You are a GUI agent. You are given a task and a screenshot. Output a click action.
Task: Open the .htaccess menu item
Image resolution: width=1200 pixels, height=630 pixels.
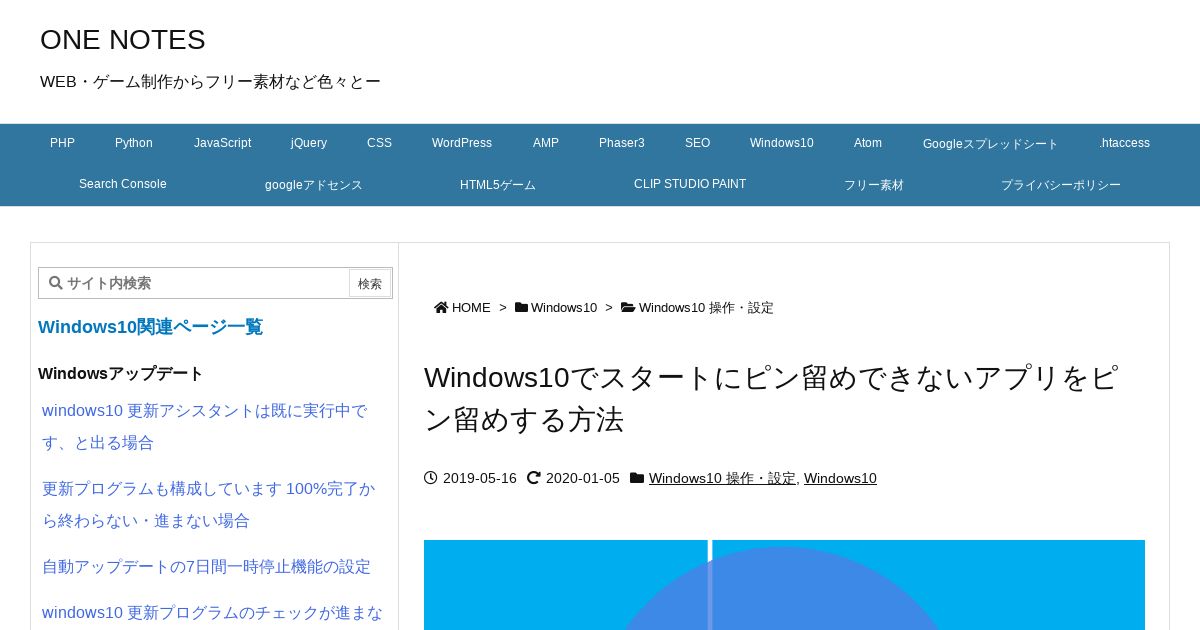click(x=1124, y=143)
